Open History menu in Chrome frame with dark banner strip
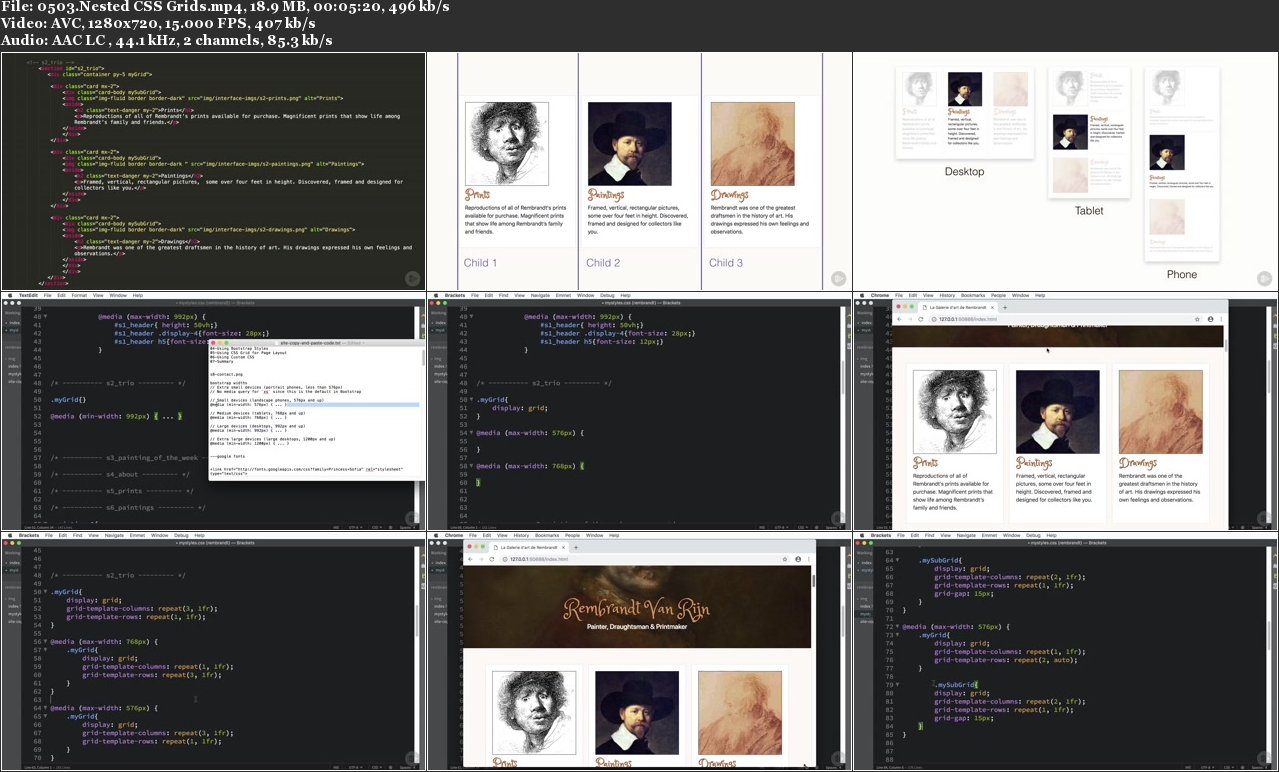 pos(947,295)
